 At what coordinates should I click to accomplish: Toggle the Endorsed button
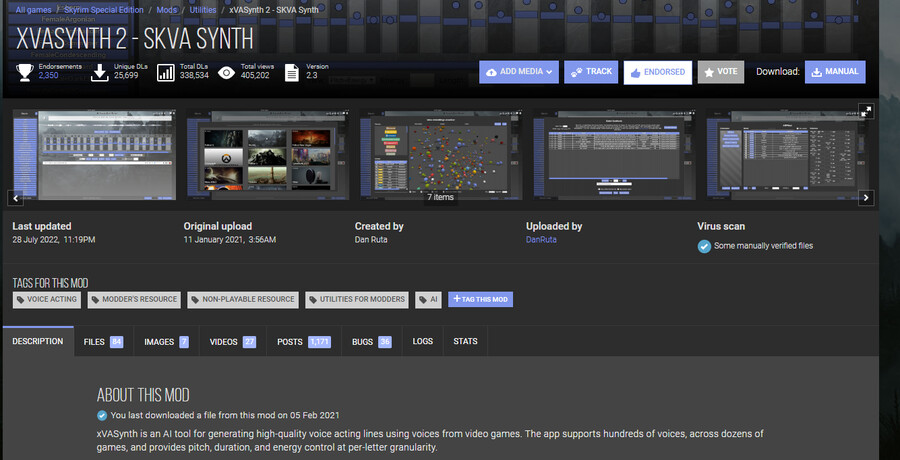click(658, 72)
